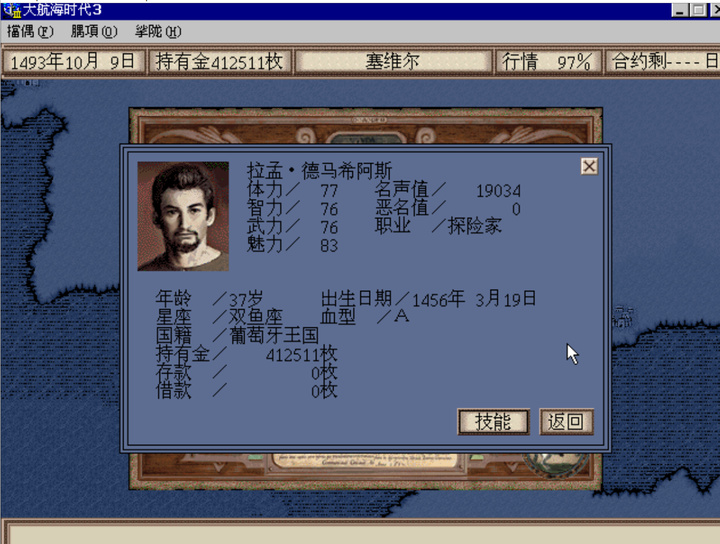Click the date panel 1493年10月 9日

73,62
